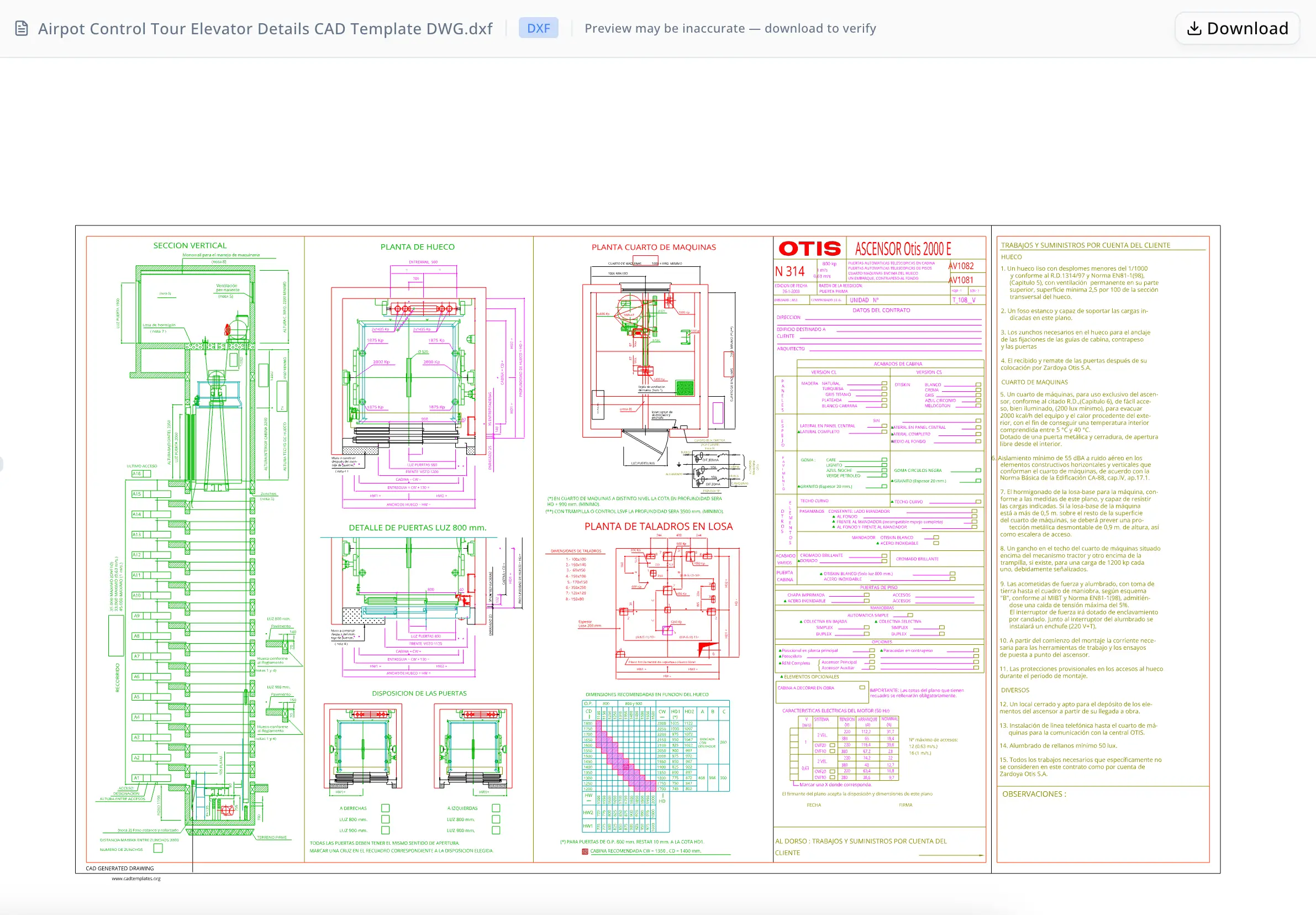Click 'Preview may be inaccurate — download to verify' notice
The height and width of the screenshot is (915, 1316).
point(730,28)
